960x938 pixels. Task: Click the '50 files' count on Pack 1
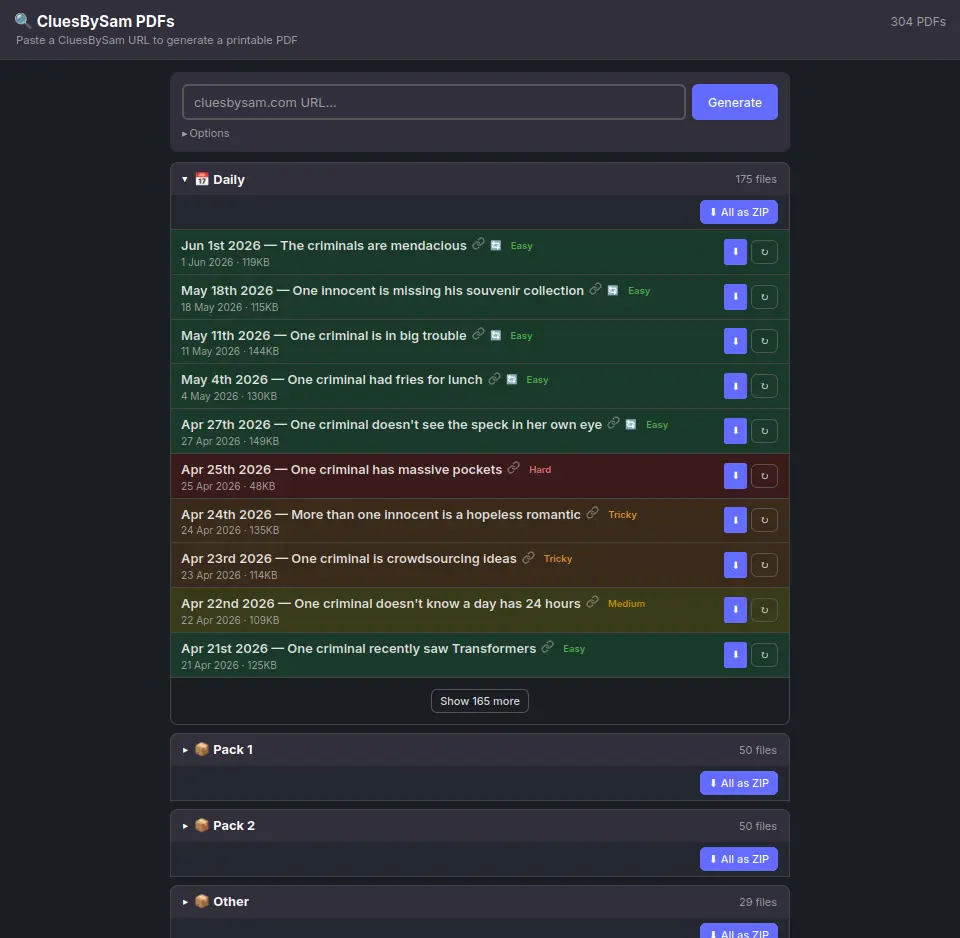(x=757, y=750)
